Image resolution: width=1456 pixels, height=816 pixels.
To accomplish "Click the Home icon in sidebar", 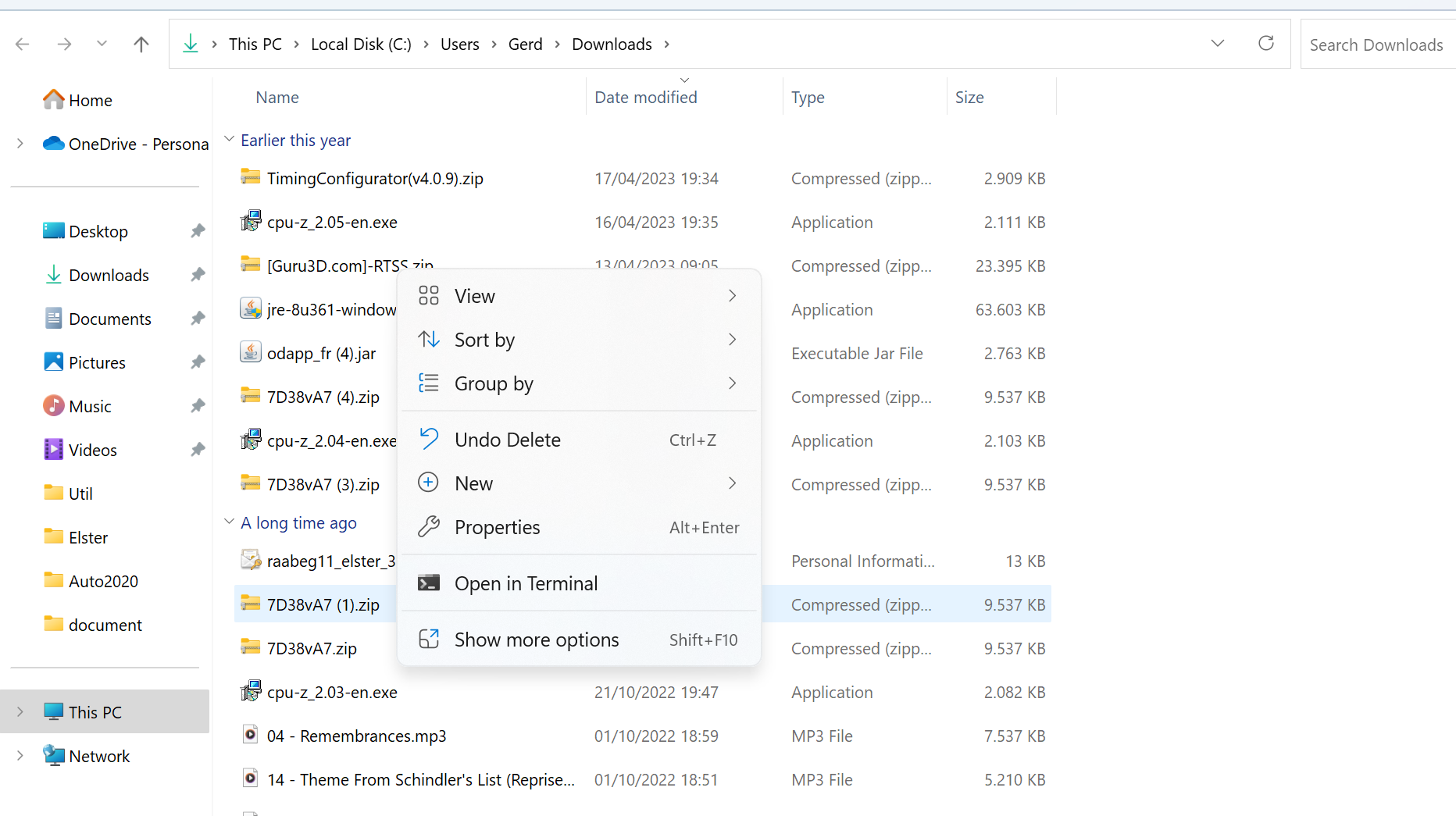I will click(x=53, y=100).
